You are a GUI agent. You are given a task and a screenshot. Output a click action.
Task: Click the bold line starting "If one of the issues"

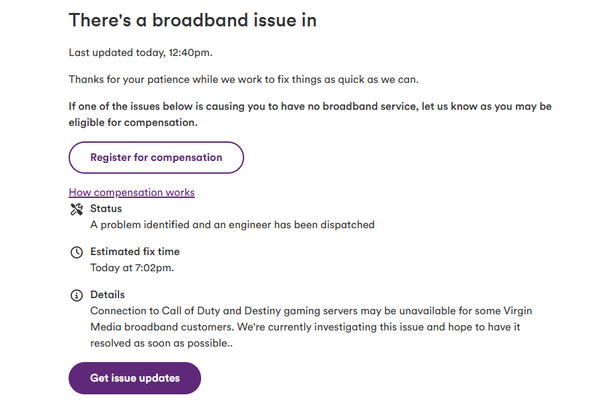point(310,106)
